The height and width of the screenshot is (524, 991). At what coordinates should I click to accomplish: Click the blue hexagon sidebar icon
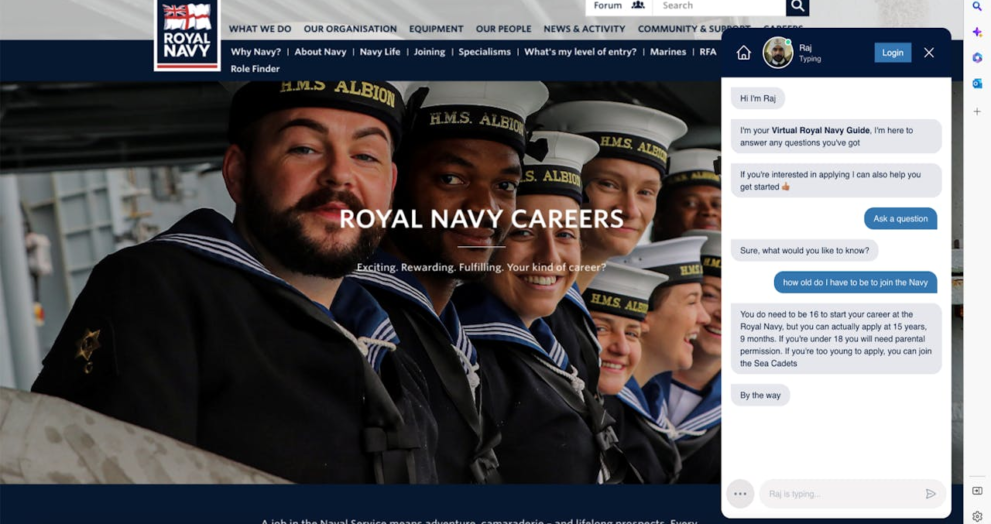(x=977, y=58)
